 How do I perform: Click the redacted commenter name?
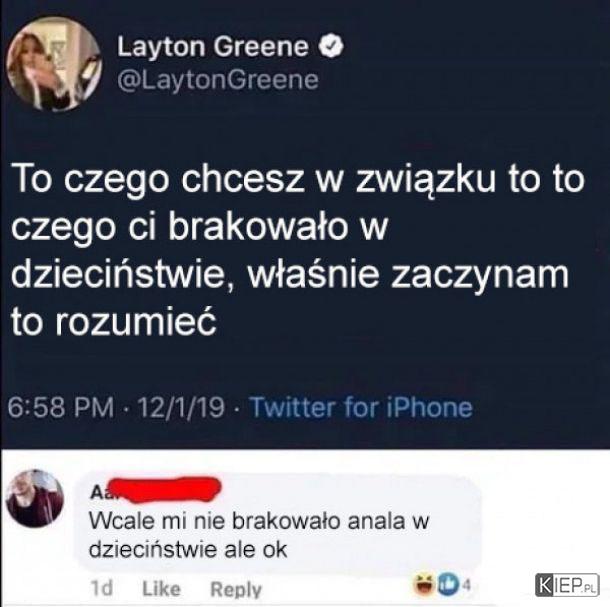(156, 490)
